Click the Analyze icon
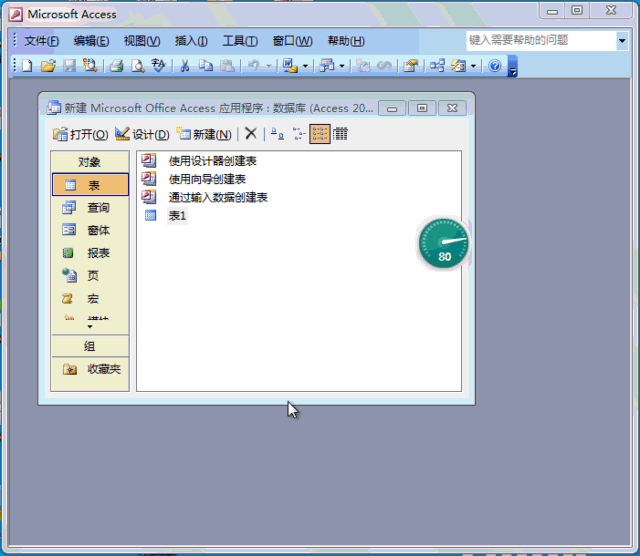640x556 pixels. [327, 66]
